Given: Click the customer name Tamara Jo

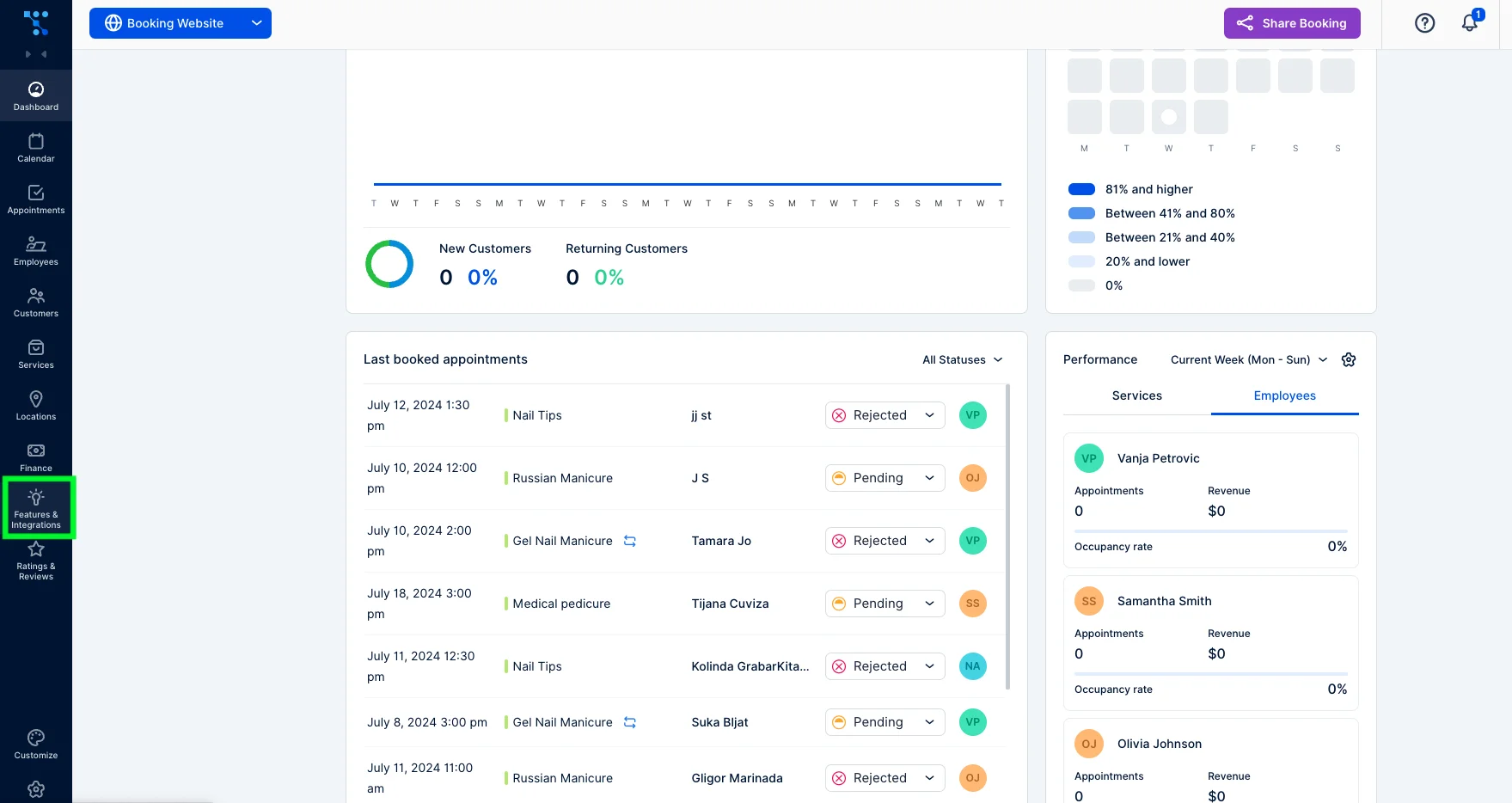Looking at the screenshot, I should coord(721,541).
